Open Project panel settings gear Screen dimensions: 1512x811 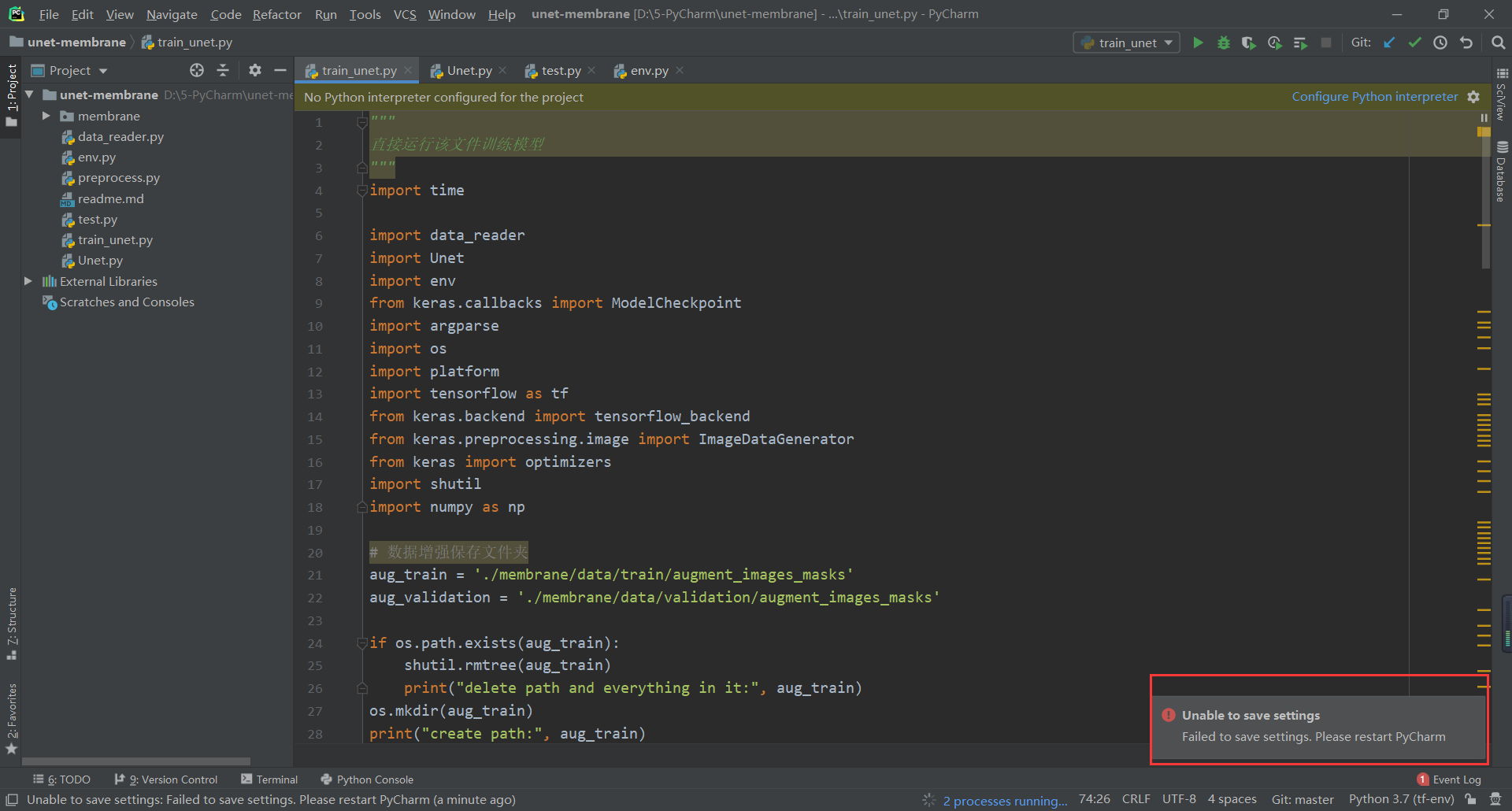tap(254, 70)
